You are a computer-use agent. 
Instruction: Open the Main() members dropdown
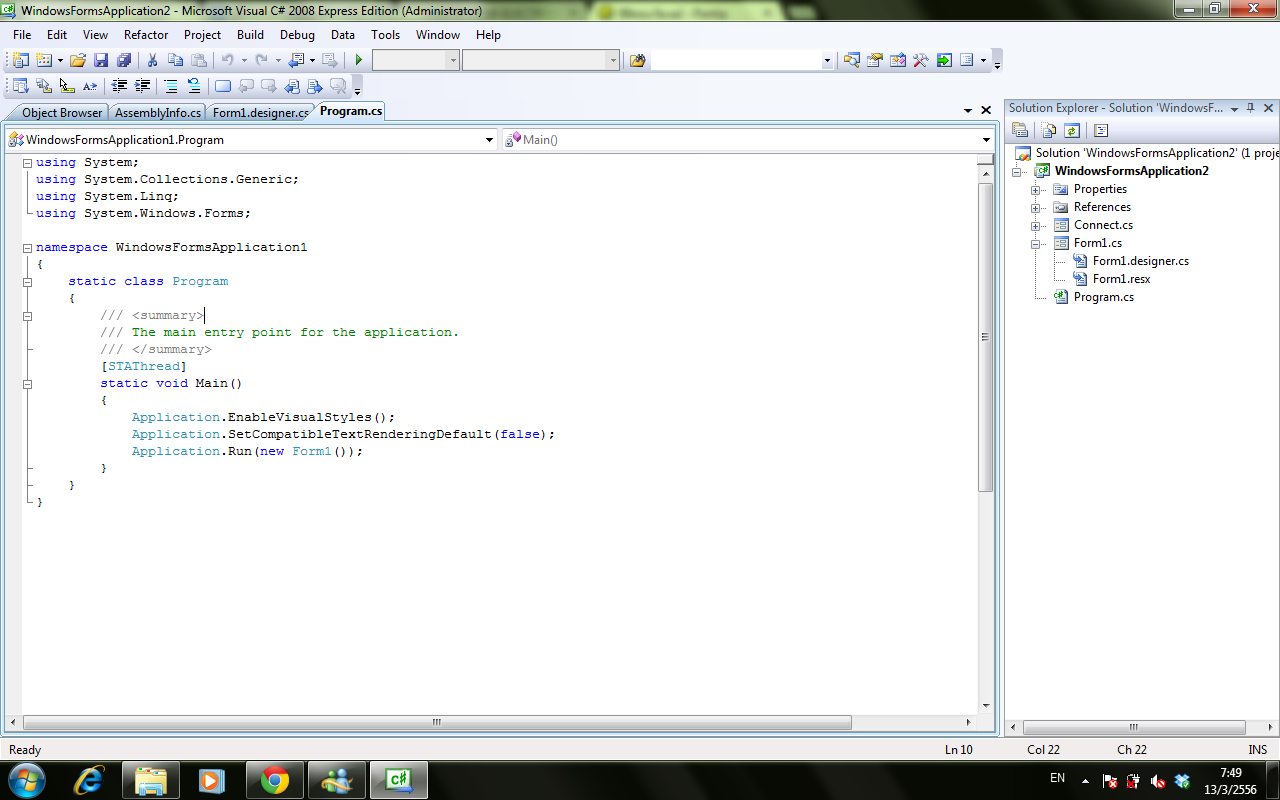[x=986, y=140]
